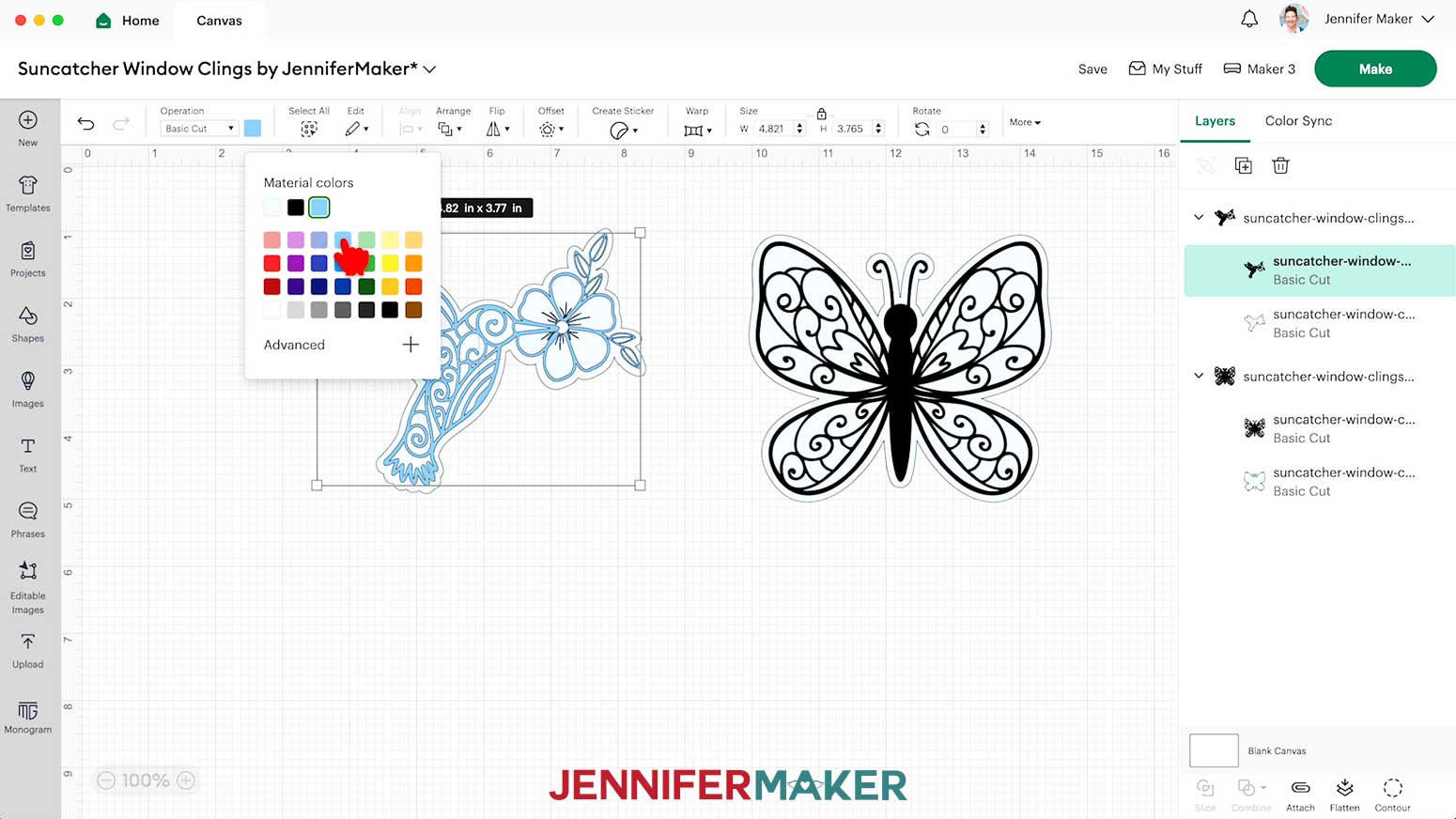Click the Select All icon
1456x819 pixels.
tap(309, 130)
